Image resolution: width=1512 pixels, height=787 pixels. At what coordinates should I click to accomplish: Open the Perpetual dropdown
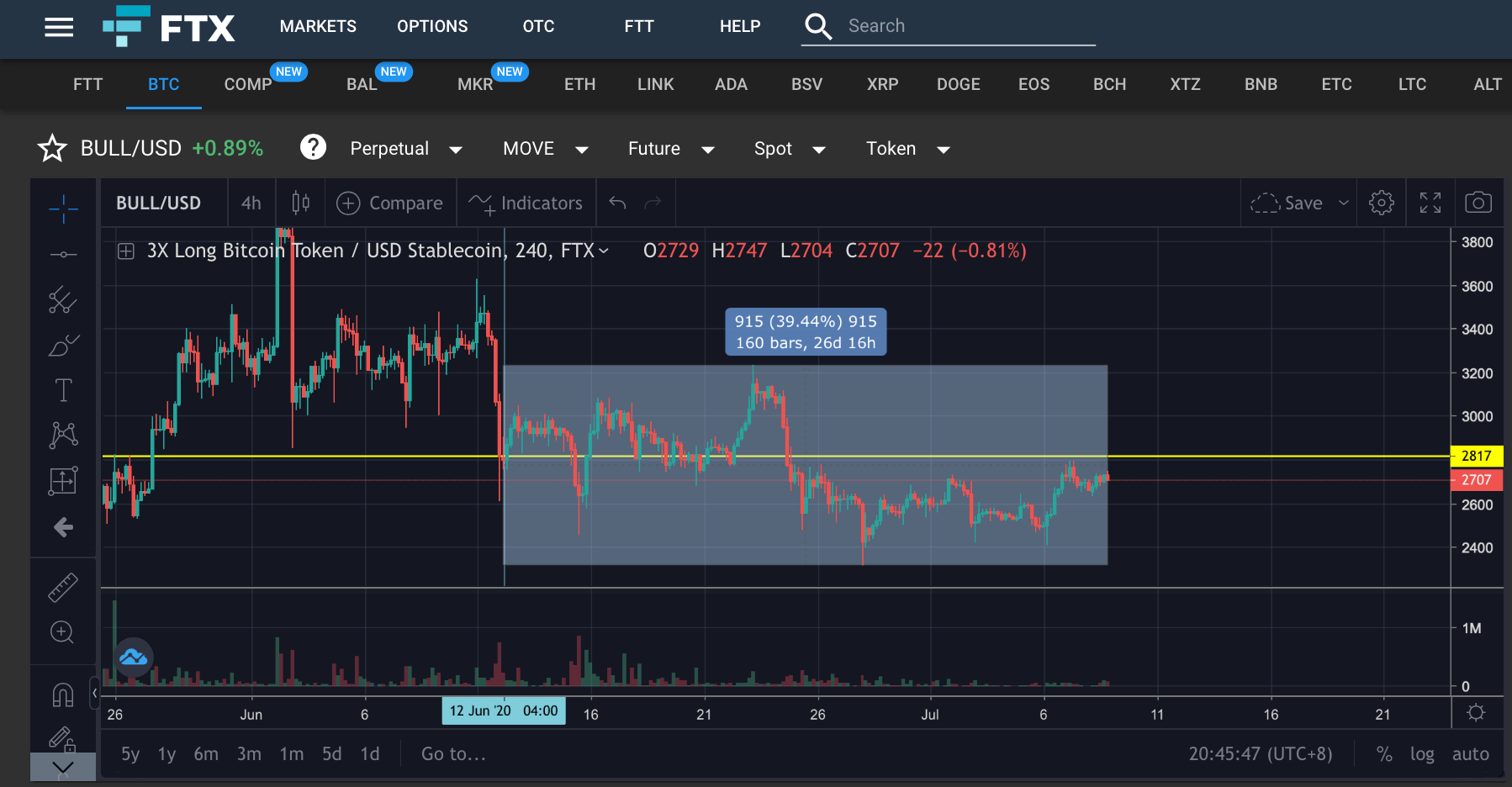(x=406, y=149)
